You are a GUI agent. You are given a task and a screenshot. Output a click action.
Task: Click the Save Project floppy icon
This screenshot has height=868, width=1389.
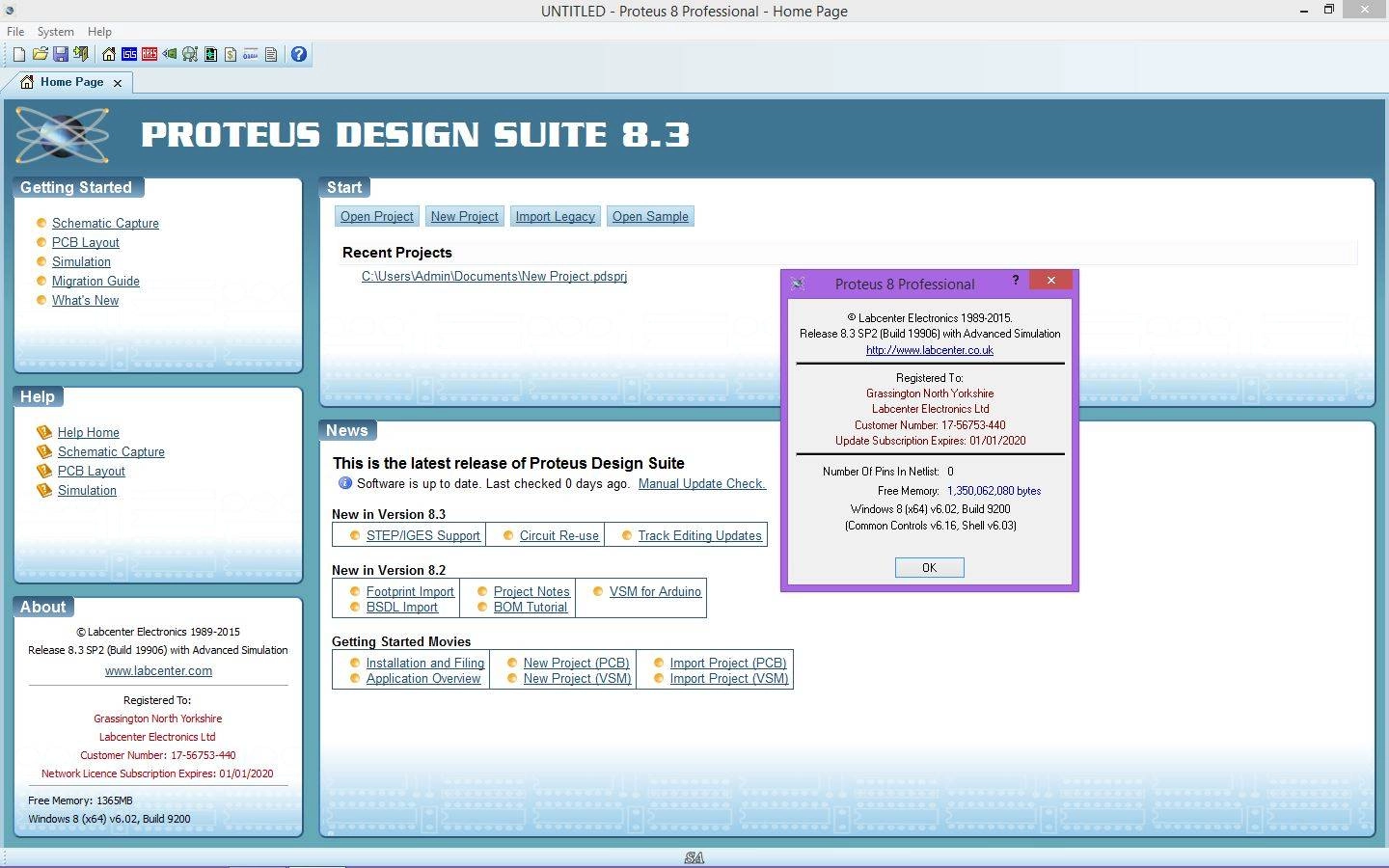(x=61, y=54)
